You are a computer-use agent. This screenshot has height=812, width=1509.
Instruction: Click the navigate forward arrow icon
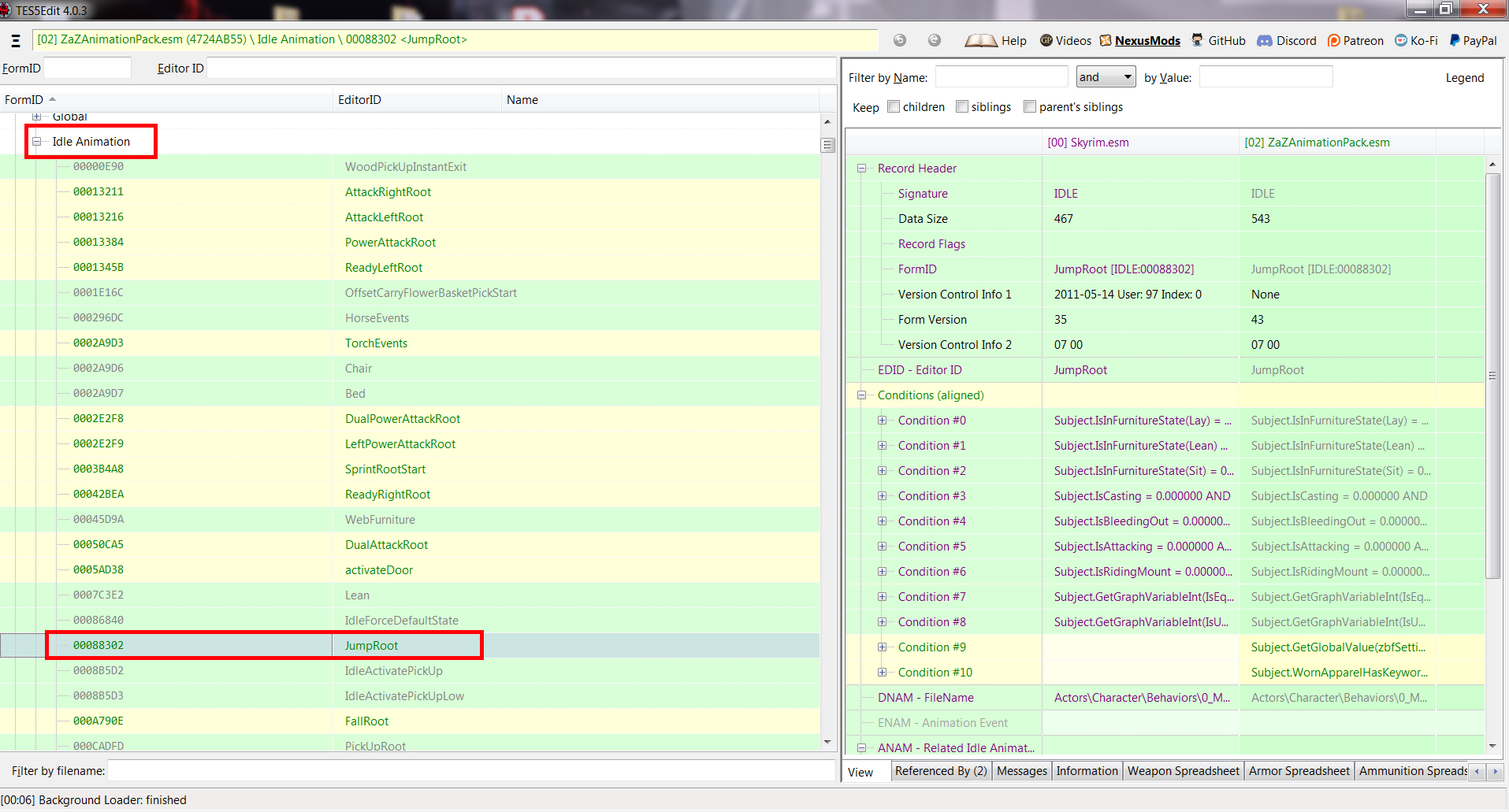tap(935, 40)
